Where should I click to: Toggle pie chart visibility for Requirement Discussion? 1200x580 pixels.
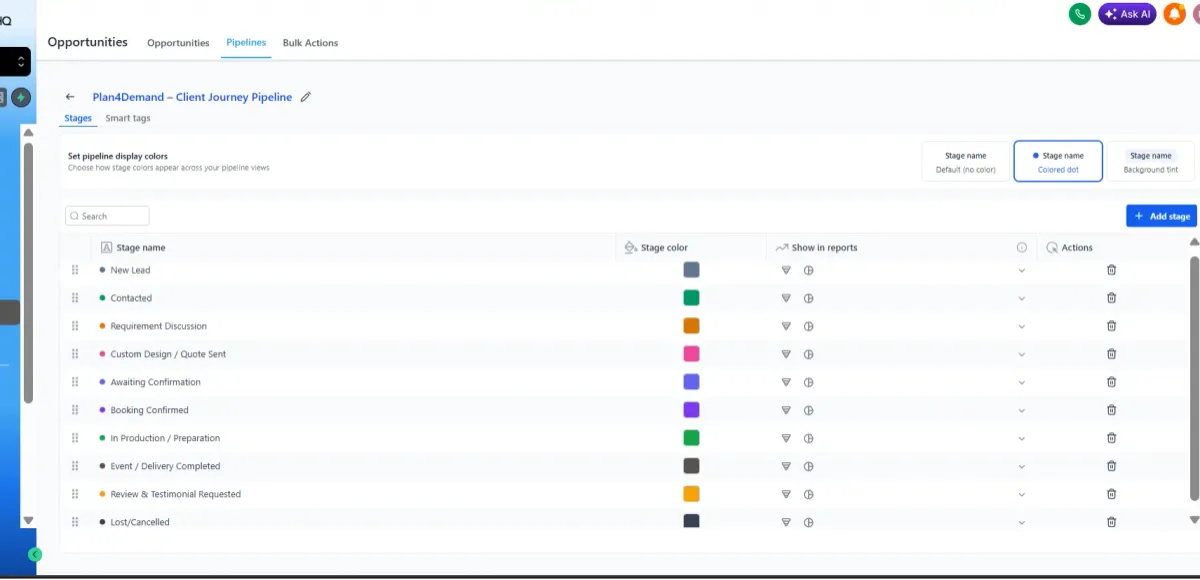(x=809, y=326)
